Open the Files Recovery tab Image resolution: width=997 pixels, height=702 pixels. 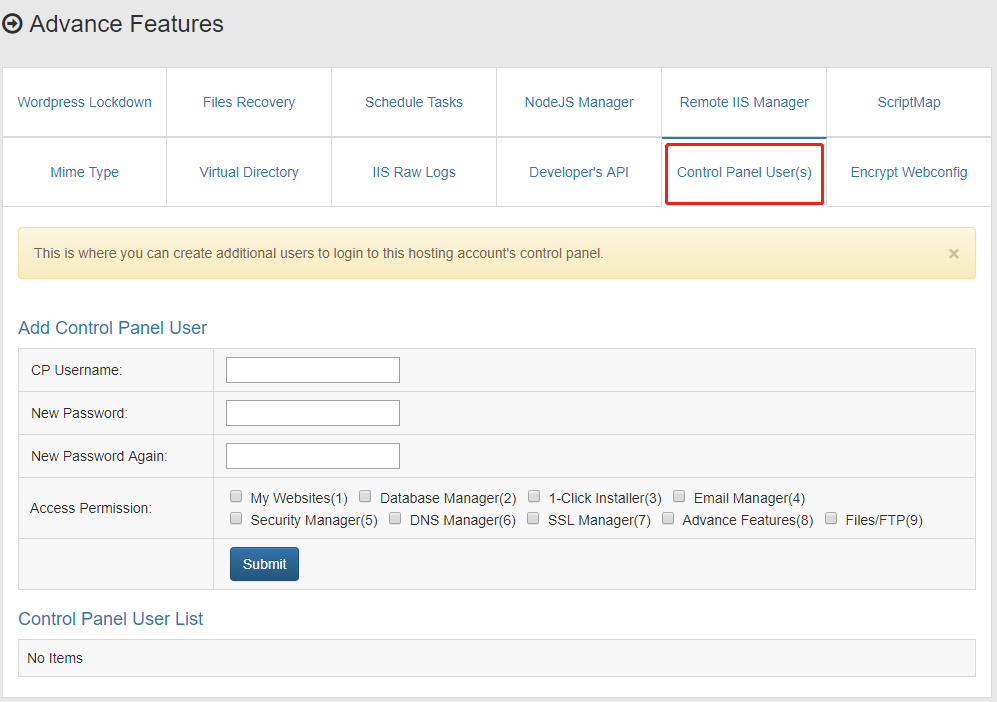(x=248, y=102)
